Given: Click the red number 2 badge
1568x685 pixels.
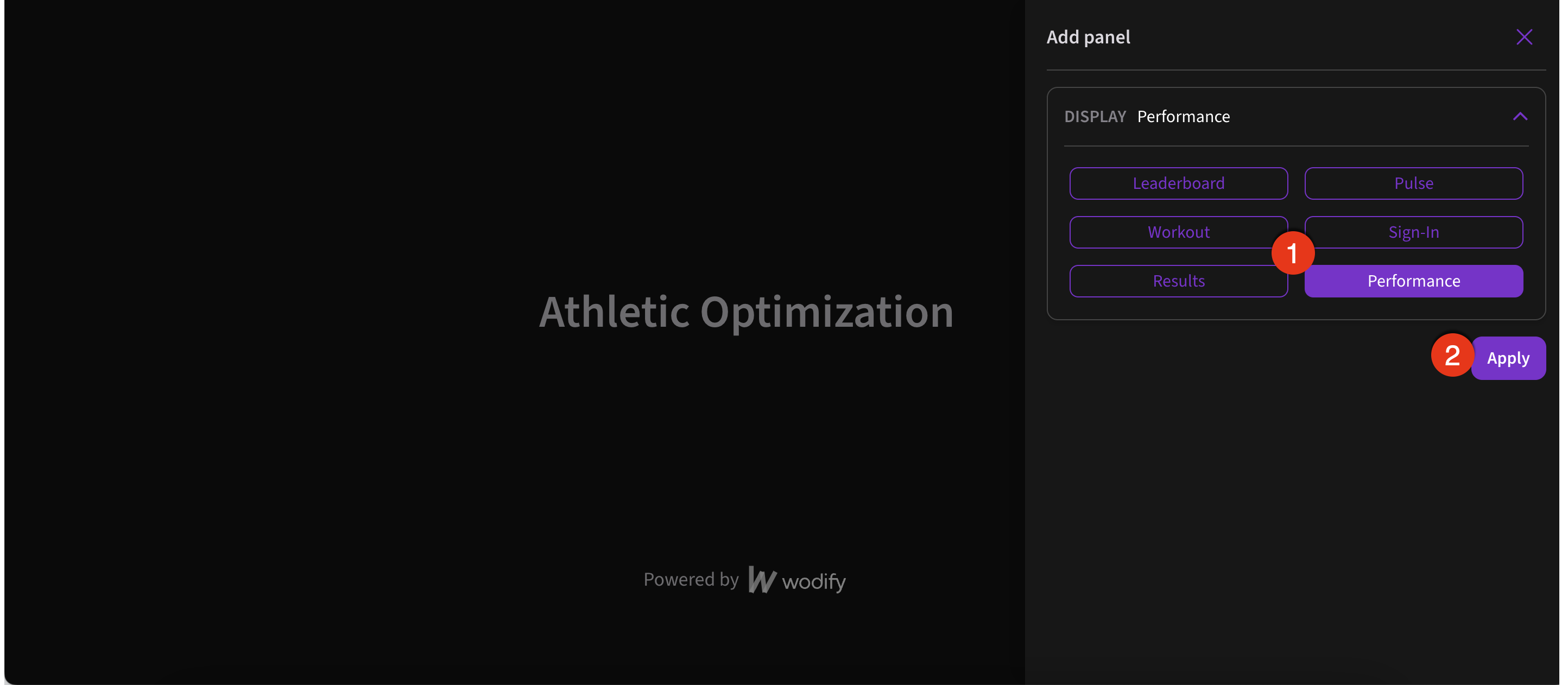Looking at the screenshot, I should (x=1452, y=354).
